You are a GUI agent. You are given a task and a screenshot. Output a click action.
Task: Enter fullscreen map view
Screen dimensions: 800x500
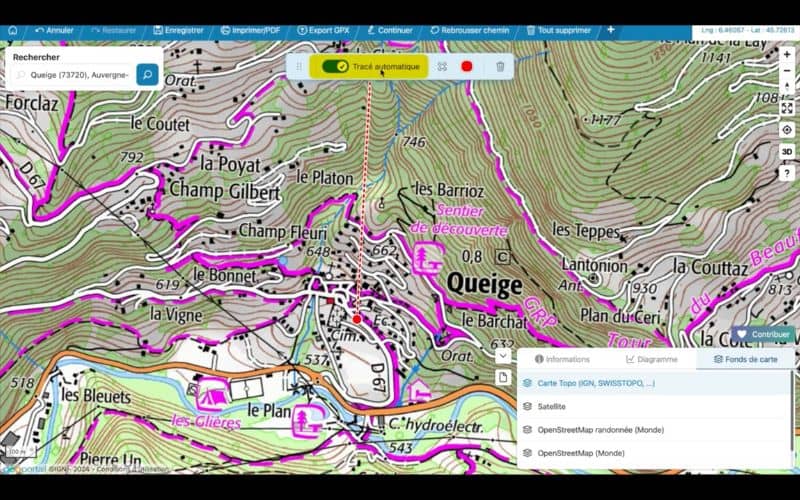[787, 107]
